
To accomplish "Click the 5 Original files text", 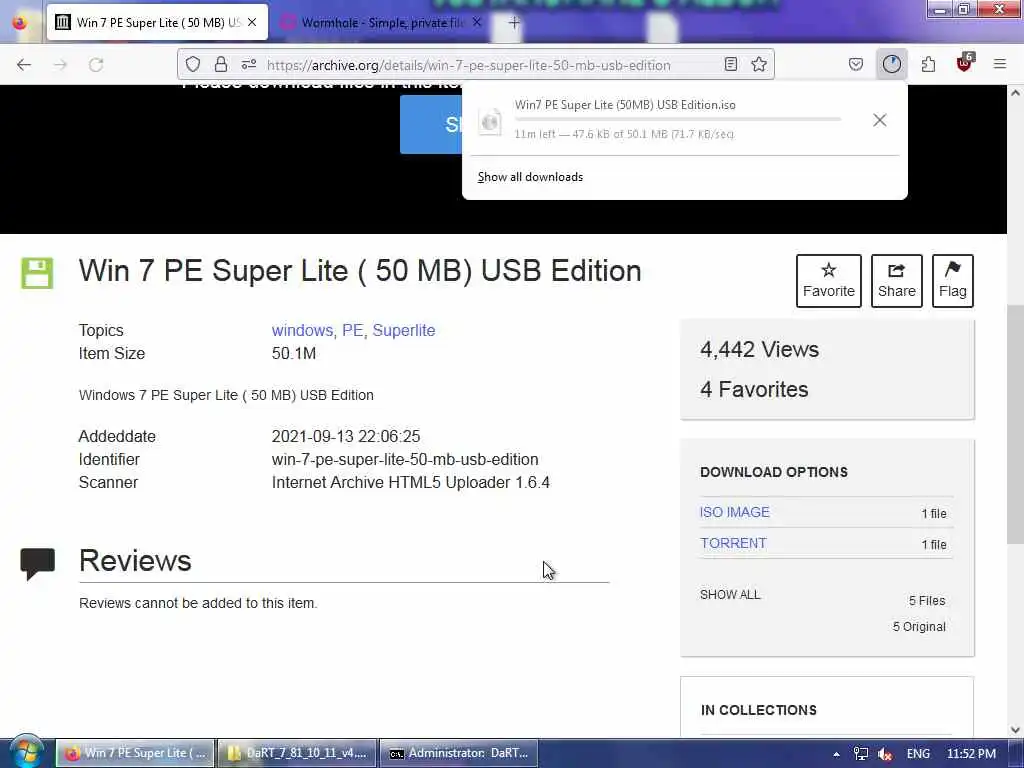I will point(919,627).
